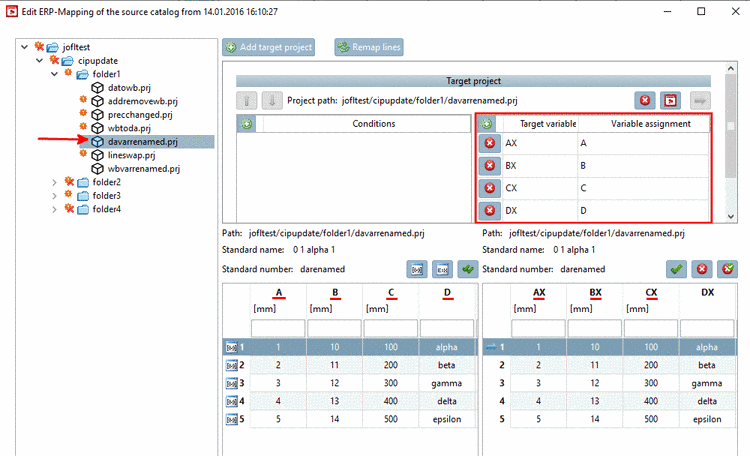The image size is (750, 456).
Task: Click the move target project down arrow
Action: click(272, 101)
